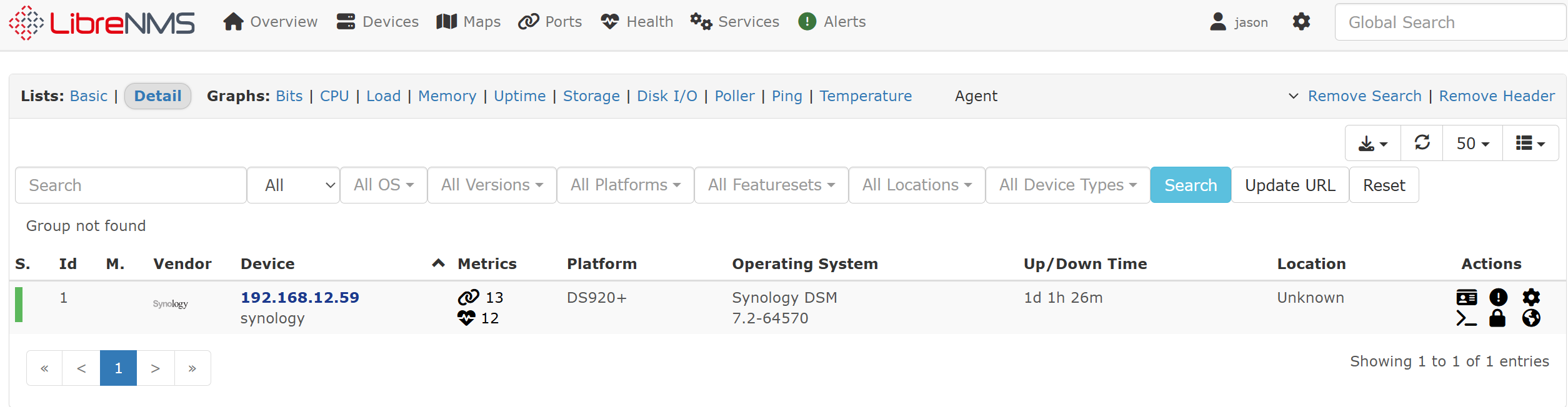Open device 192.168.12.59 link

(300, 297)
